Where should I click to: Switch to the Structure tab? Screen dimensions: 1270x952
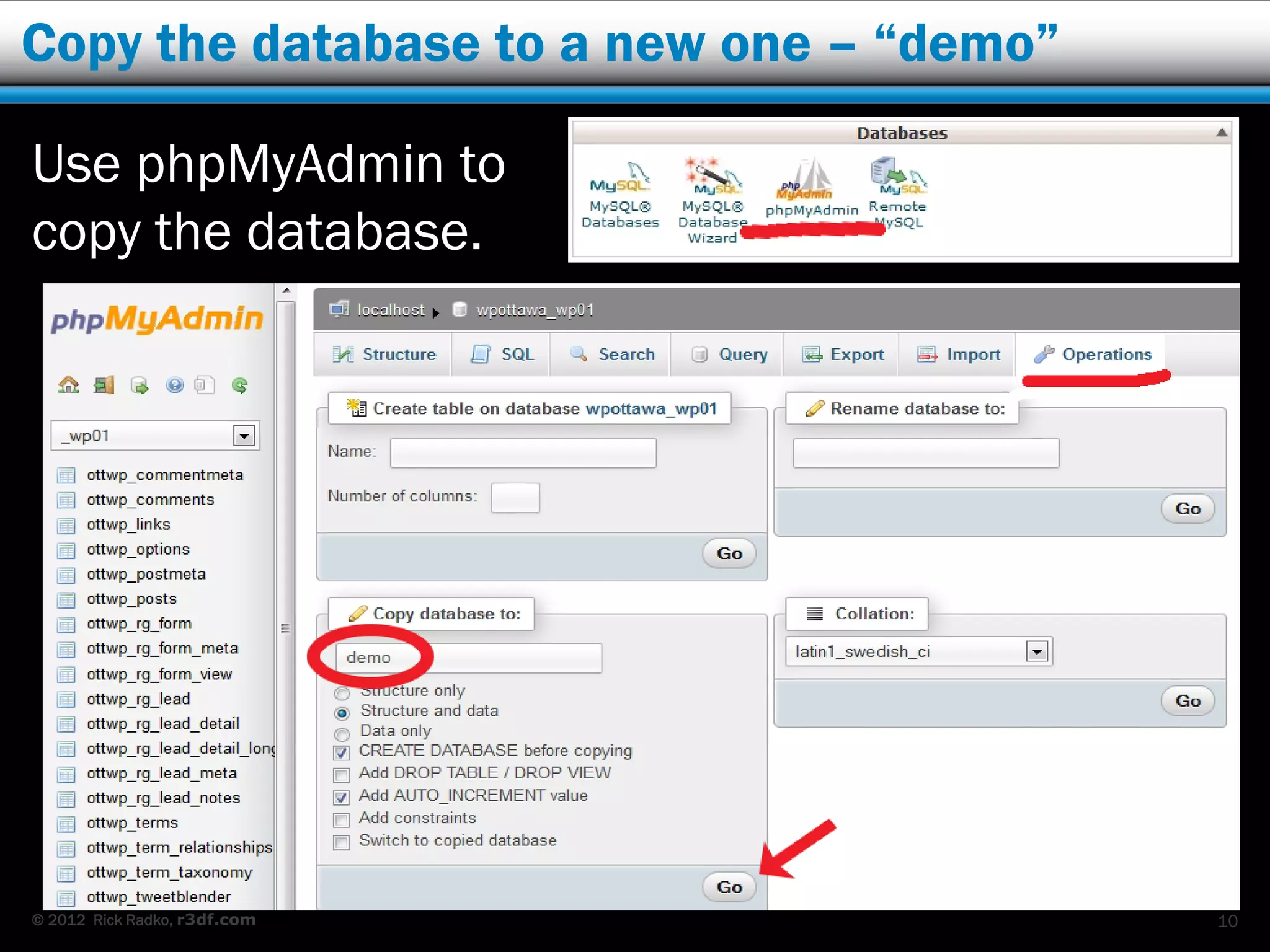pos(384,355)
